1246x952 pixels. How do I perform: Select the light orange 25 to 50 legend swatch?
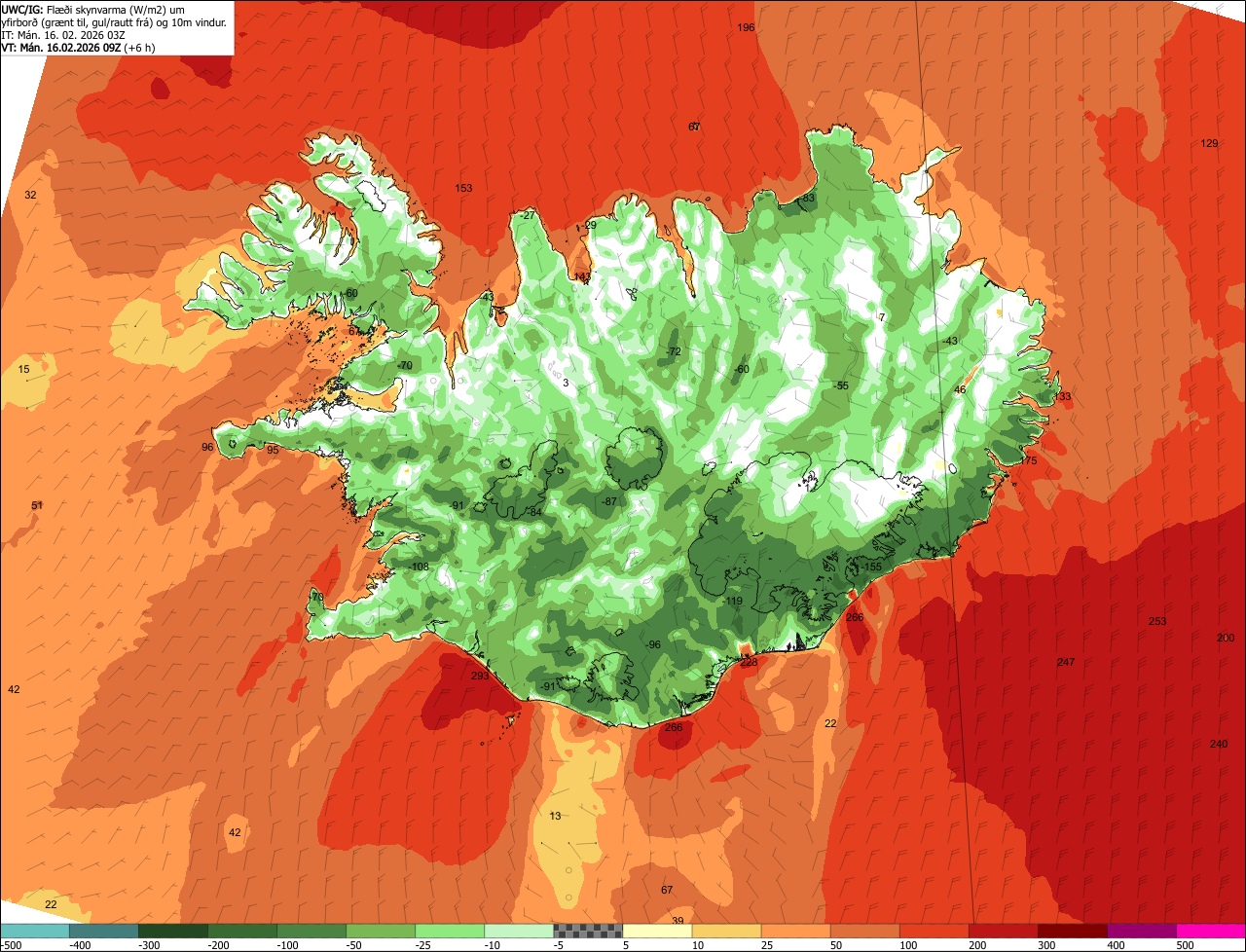coord(795,931)
